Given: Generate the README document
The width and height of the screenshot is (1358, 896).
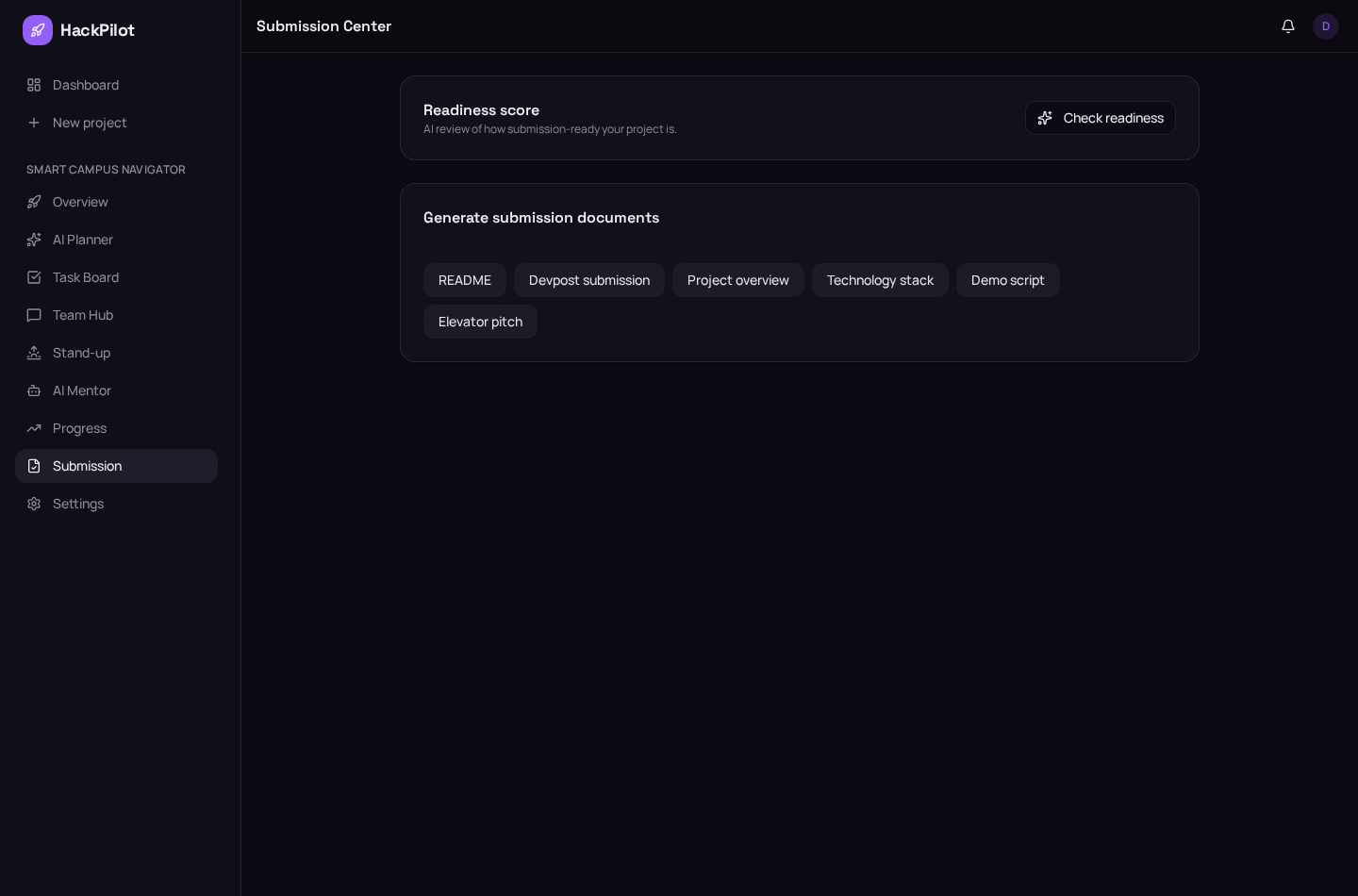Looking at the screenshot, I should (465, 280).
